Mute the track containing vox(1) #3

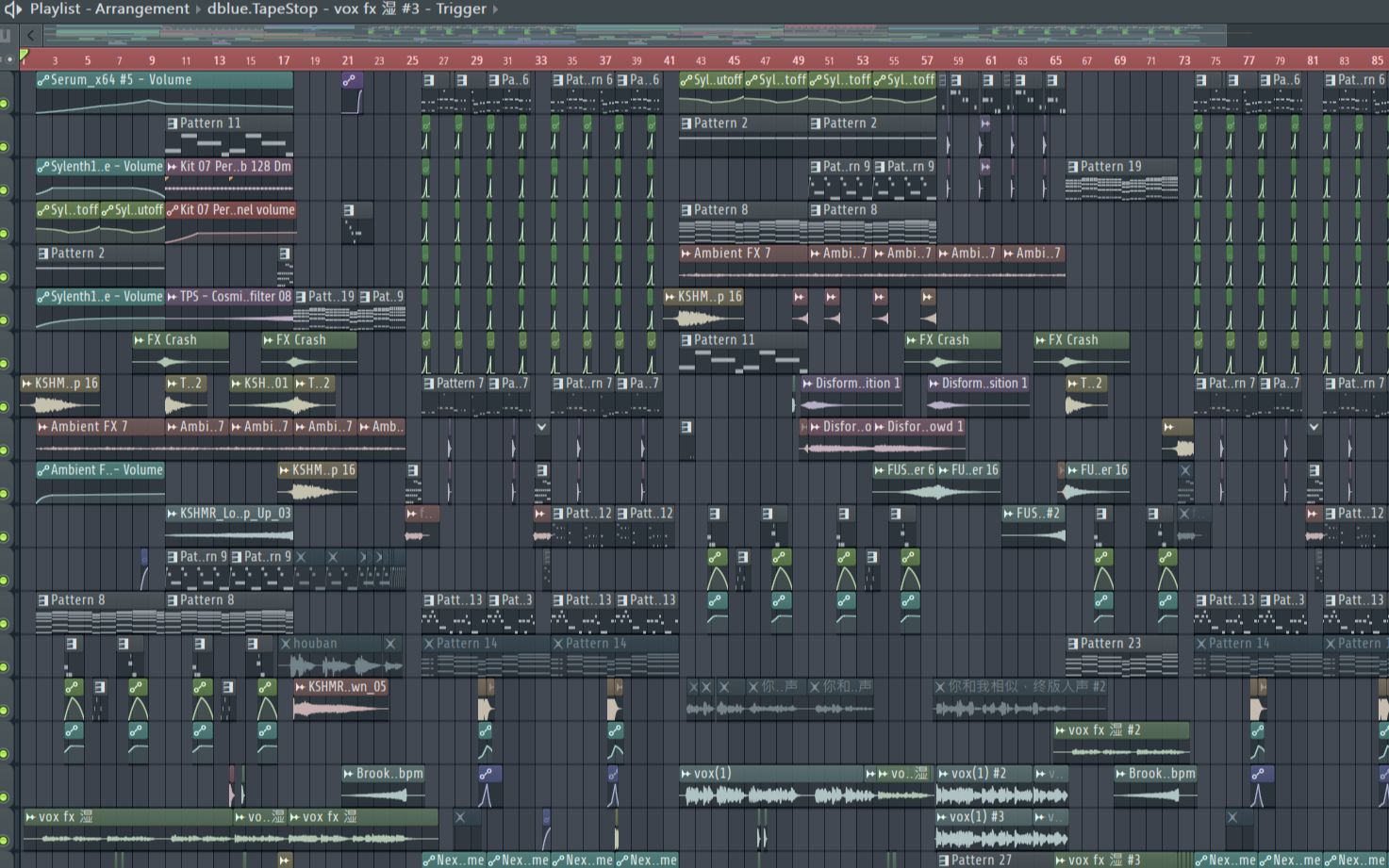tap(5, 840)
